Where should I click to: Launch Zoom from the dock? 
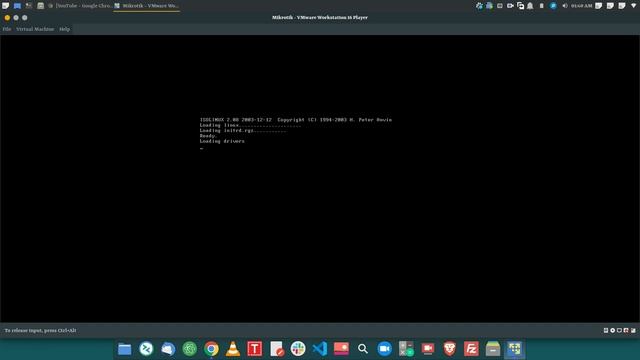[384, 349]
